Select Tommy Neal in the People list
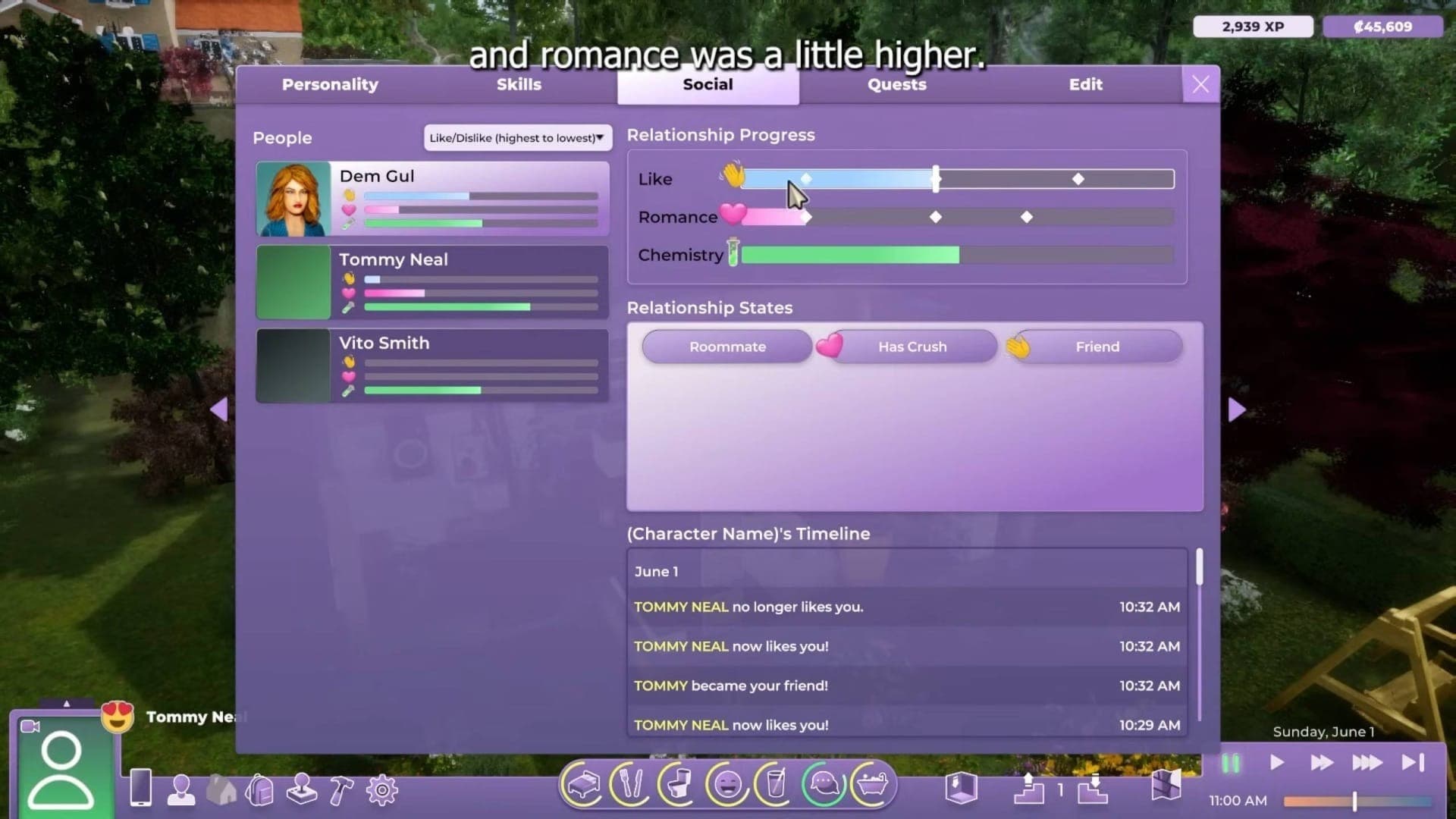Screen dimensions: 1456x819 pos(432,282)
